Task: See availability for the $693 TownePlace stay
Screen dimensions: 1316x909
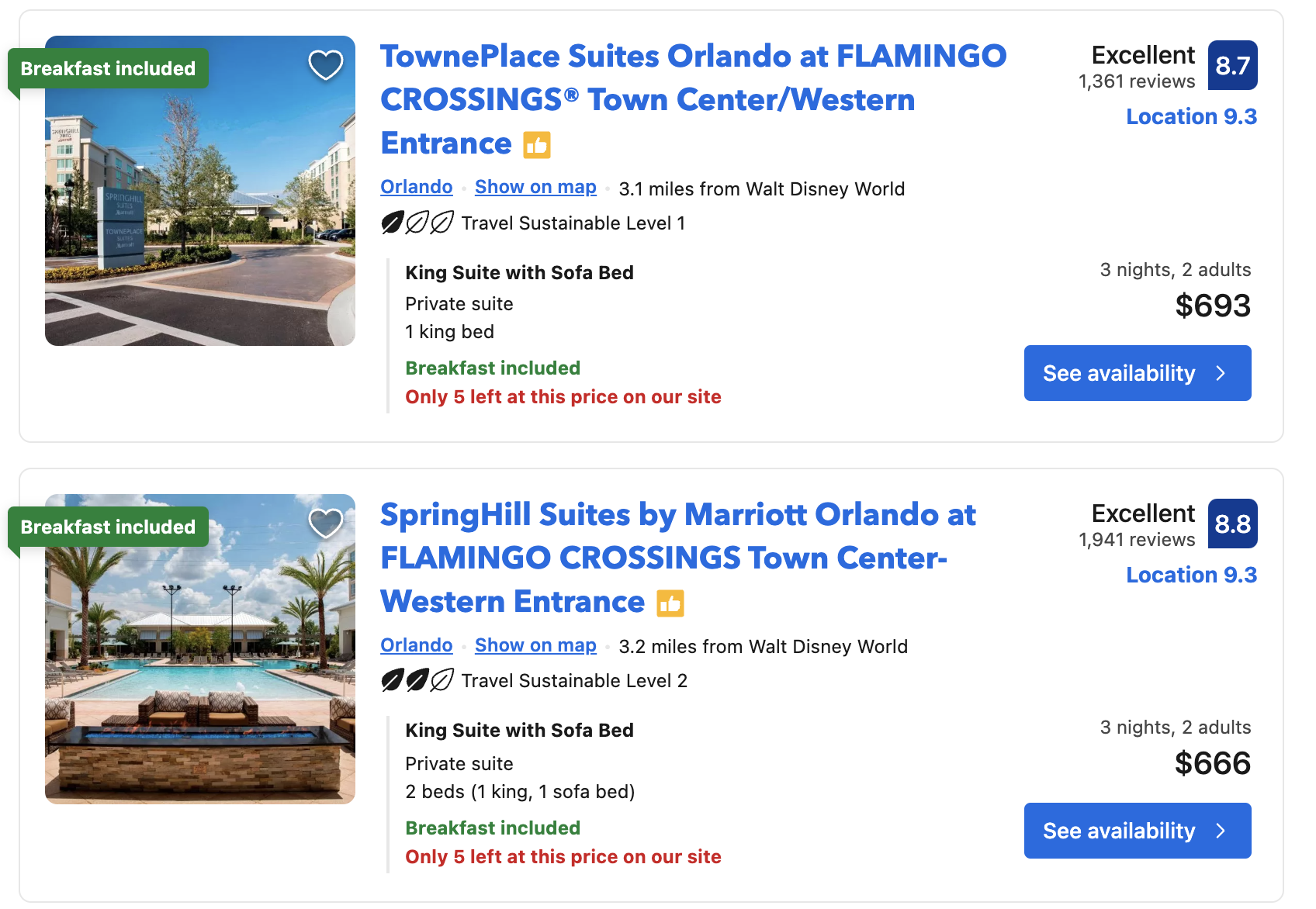Action: pyautogui.click(x=1137, y=373)
